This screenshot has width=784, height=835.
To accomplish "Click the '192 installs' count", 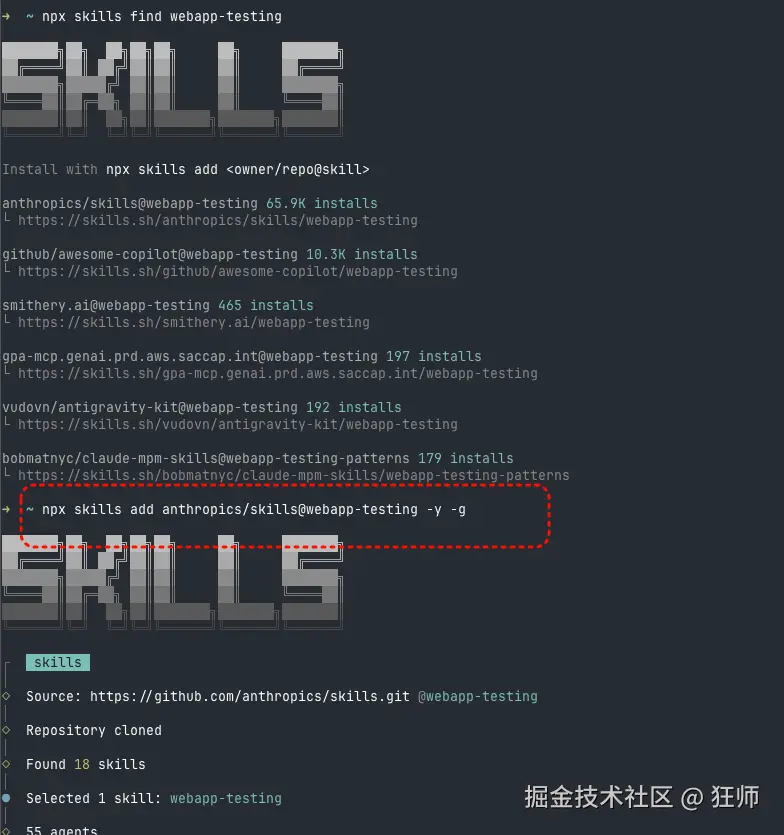I will point(354,408).
